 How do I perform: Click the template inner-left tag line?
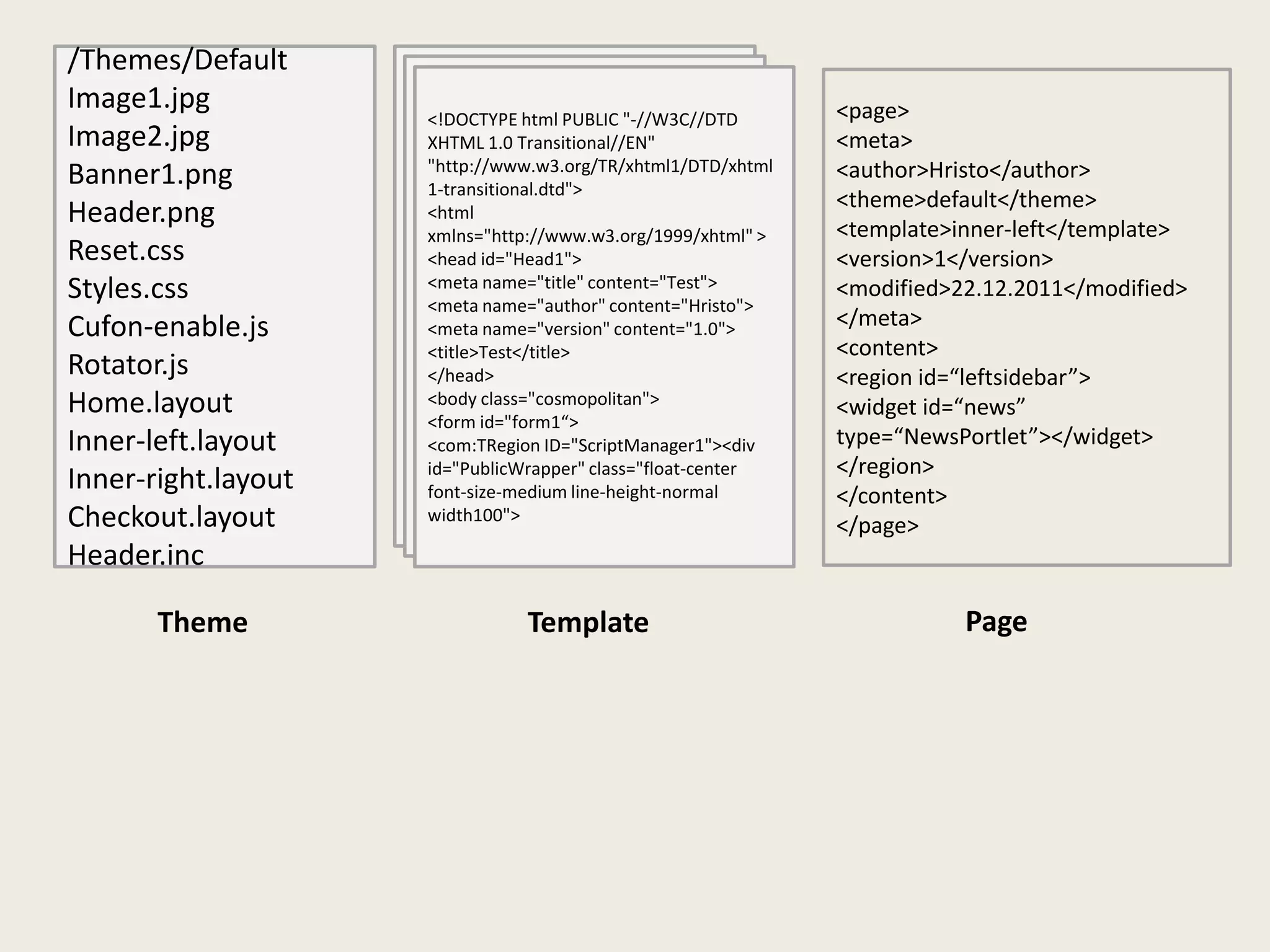[1002, 229]
